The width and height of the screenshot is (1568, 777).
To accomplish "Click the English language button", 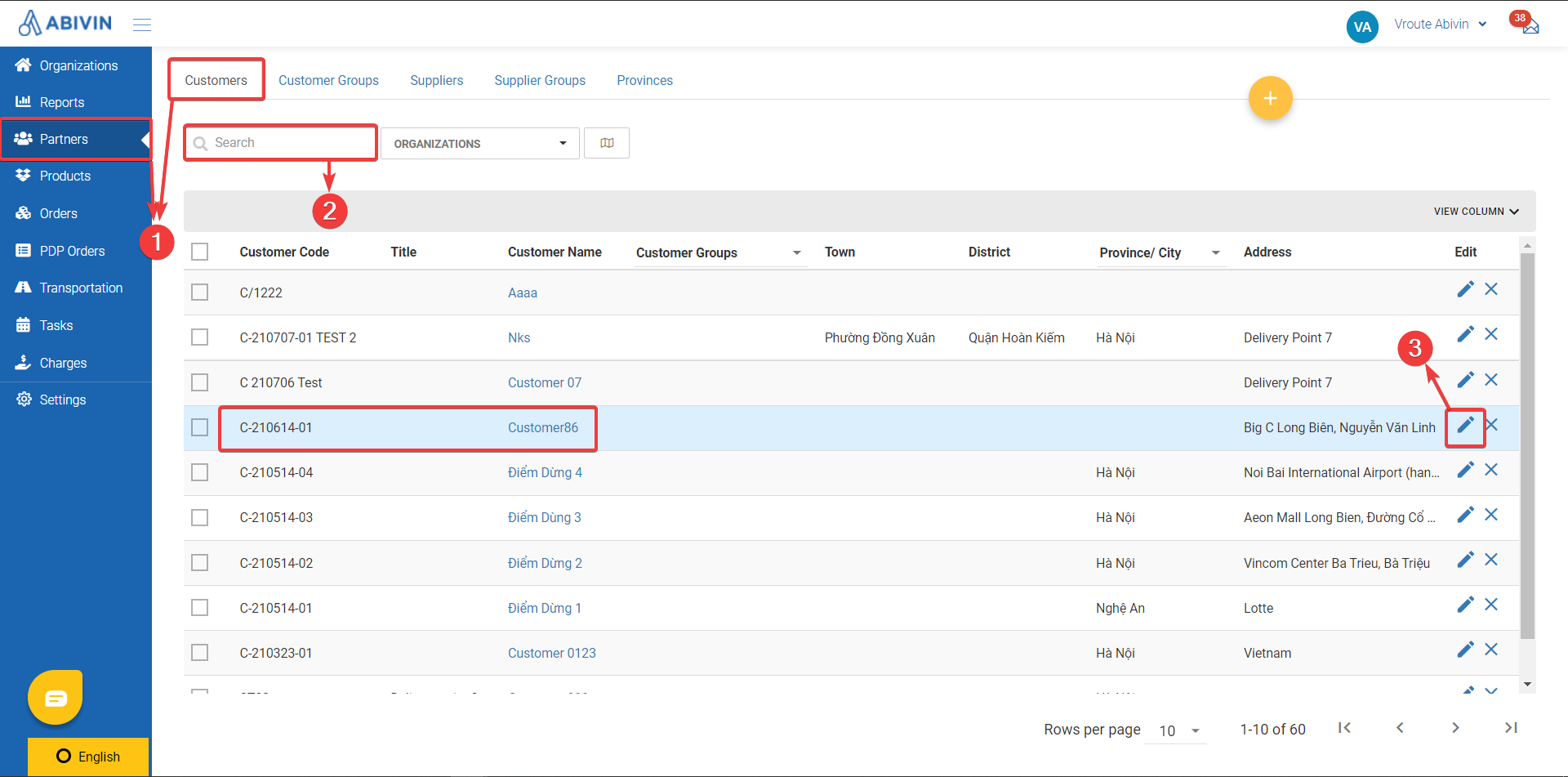I will (88, 757).
